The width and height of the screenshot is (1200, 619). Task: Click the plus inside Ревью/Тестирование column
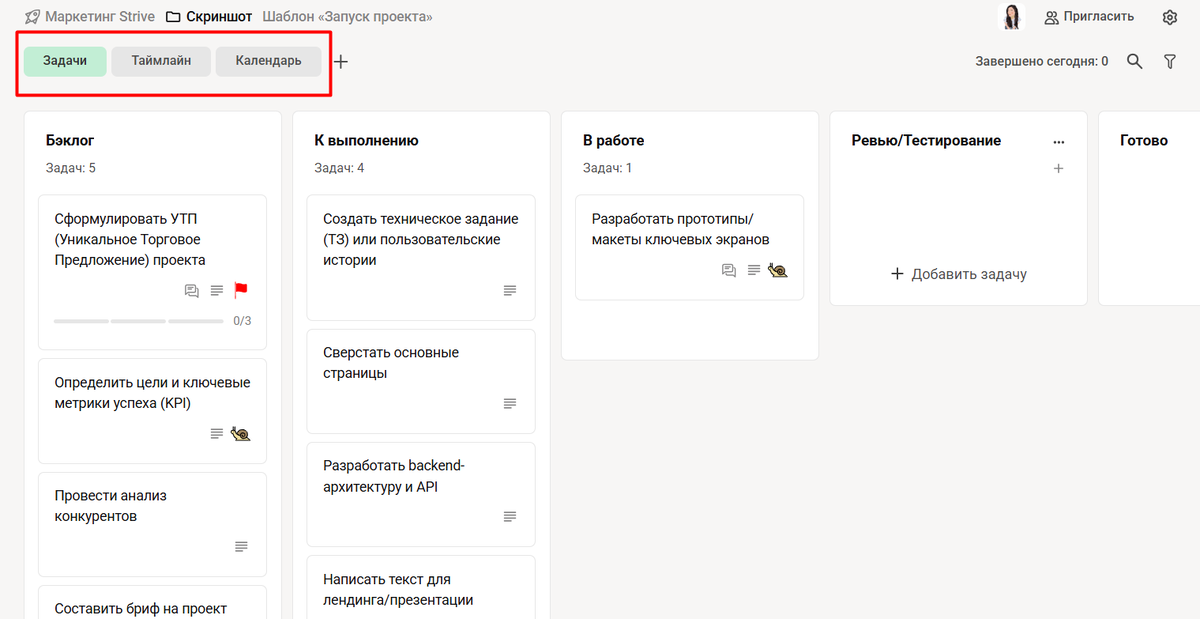click(1058, 168)
